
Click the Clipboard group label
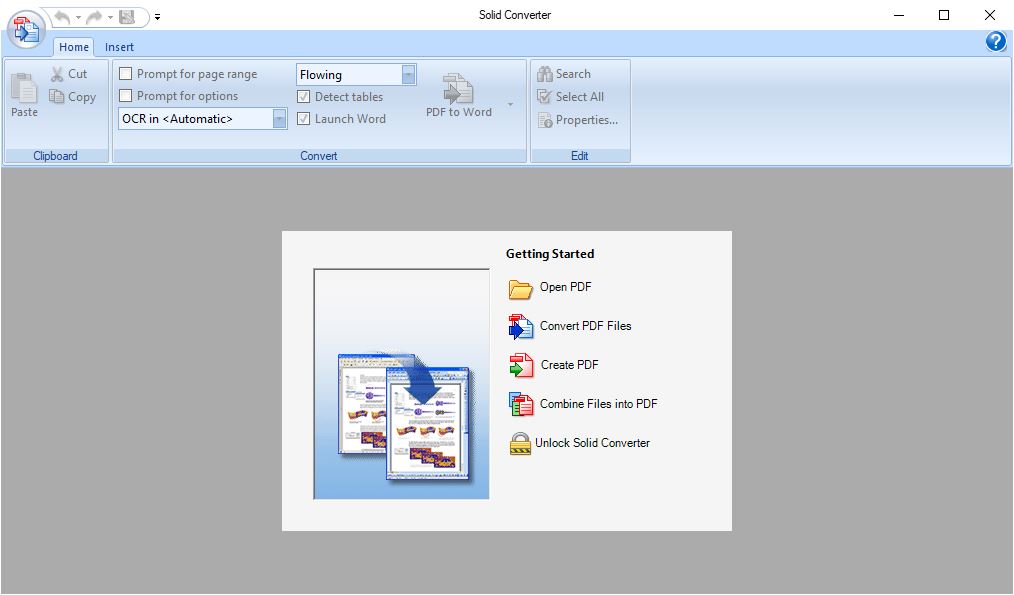(x=55, y=156)
